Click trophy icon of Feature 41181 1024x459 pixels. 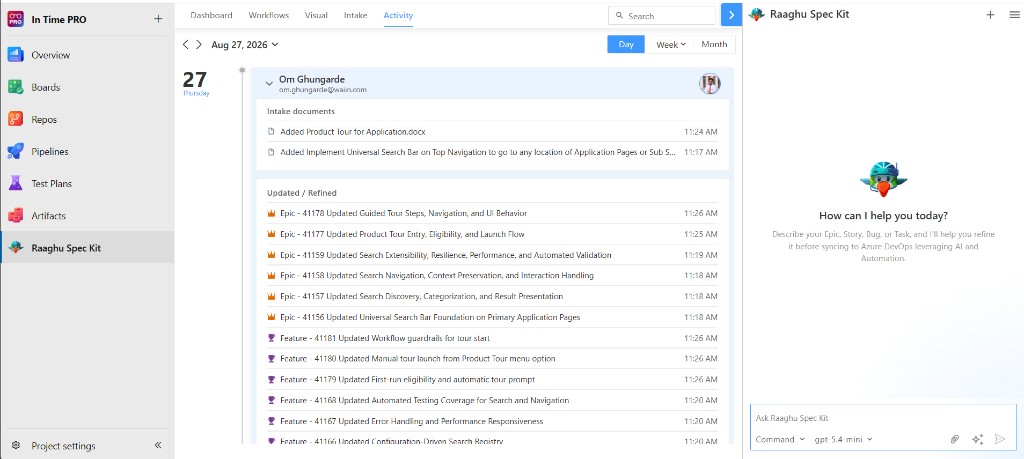271,338
